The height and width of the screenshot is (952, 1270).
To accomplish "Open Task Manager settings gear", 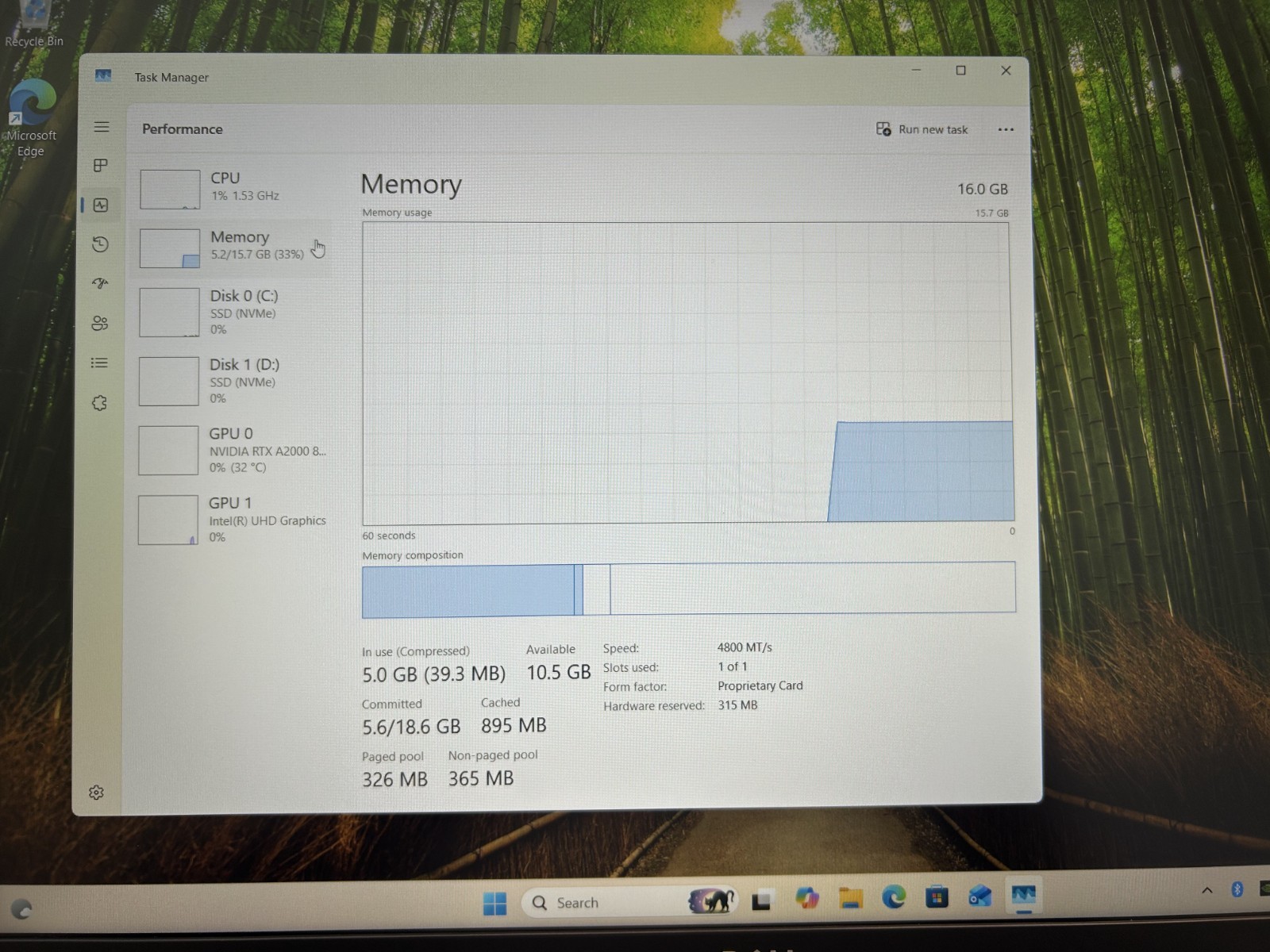I will pyautogui.click(x=97, y=793).
